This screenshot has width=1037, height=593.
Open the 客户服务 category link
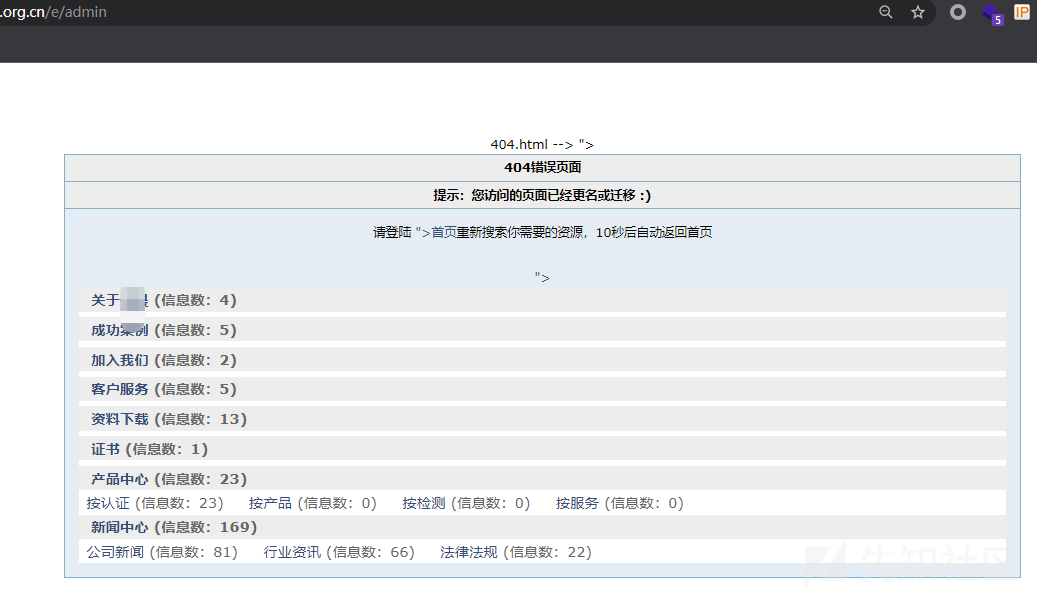point(120,389)
